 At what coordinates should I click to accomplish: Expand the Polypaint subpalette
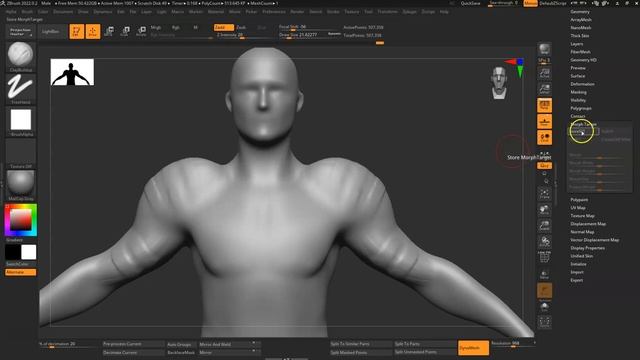click(x=579, y=200)
